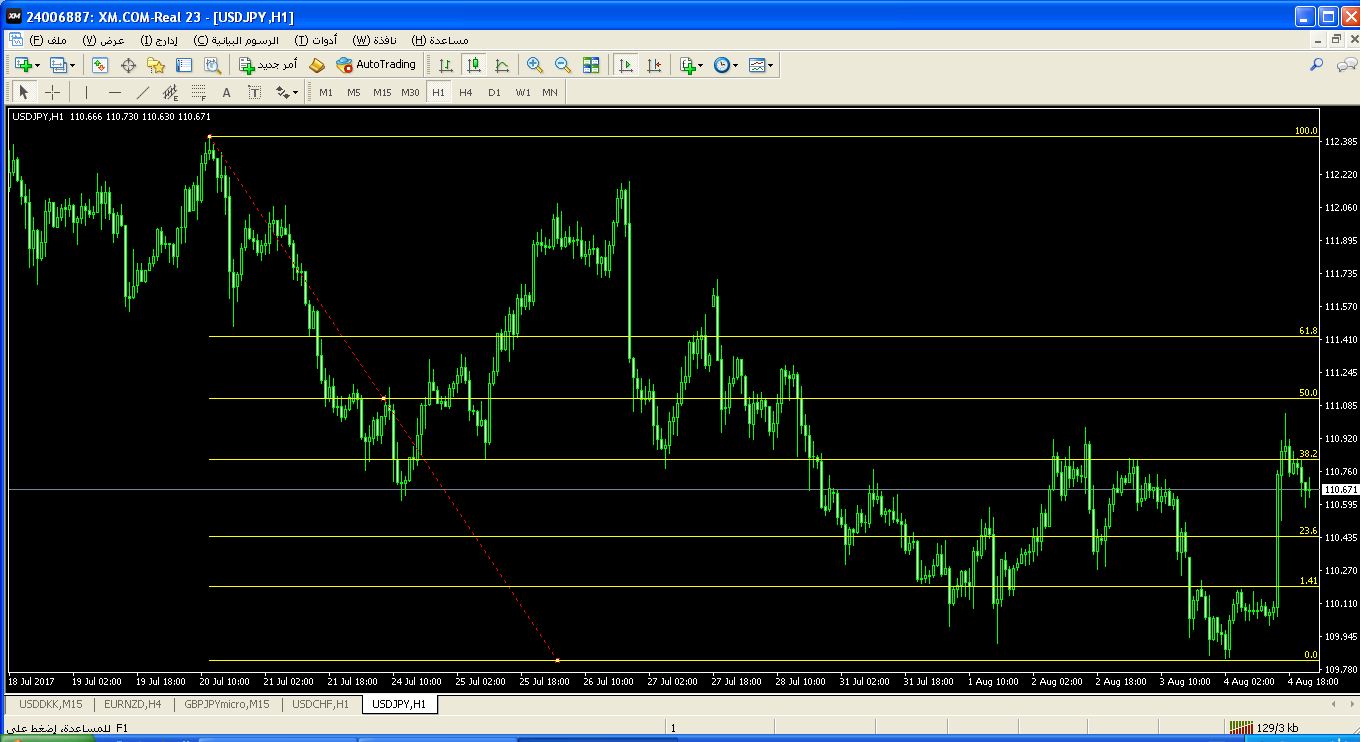
Task: Select the Text Label tool
Action: (255, 92)
